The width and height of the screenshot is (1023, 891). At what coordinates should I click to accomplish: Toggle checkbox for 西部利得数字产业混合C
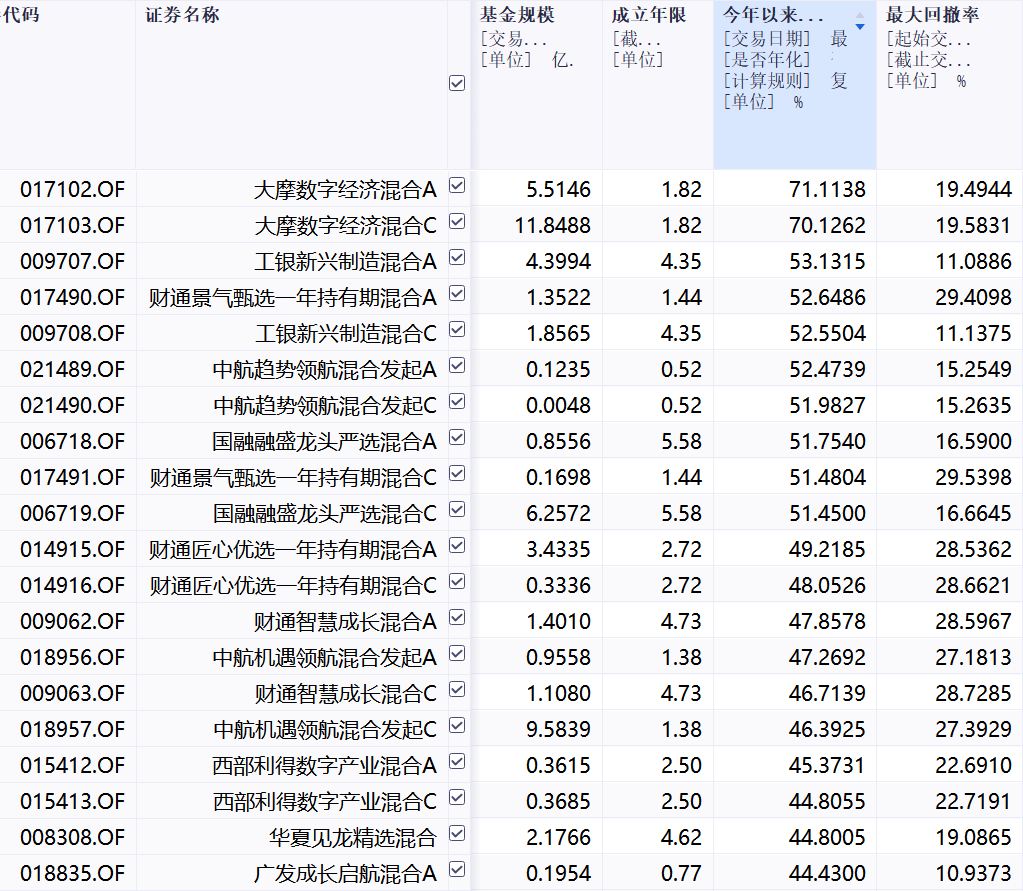457,797
